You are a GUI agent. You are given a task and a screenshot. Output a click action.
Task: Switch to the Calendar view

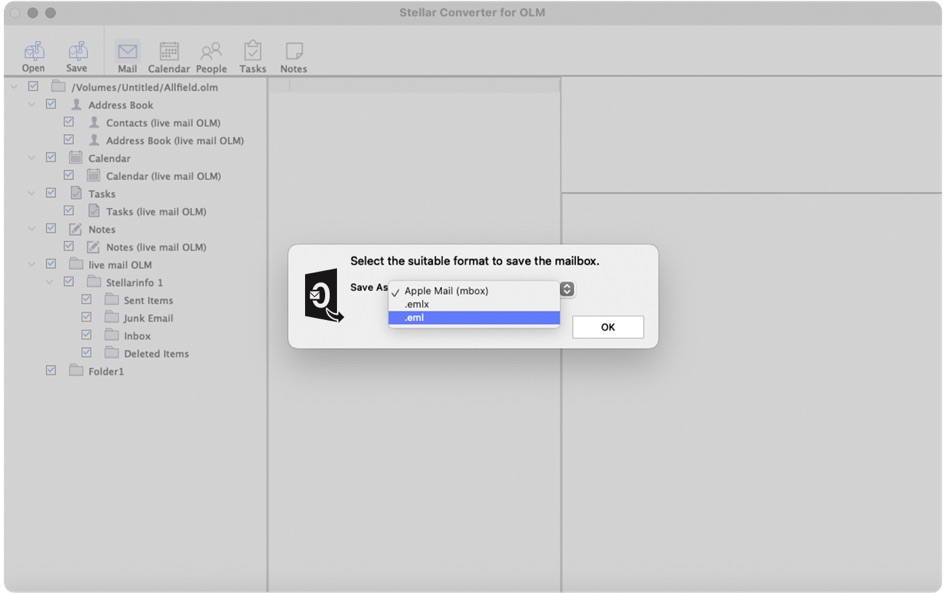(x=168, y=52)
